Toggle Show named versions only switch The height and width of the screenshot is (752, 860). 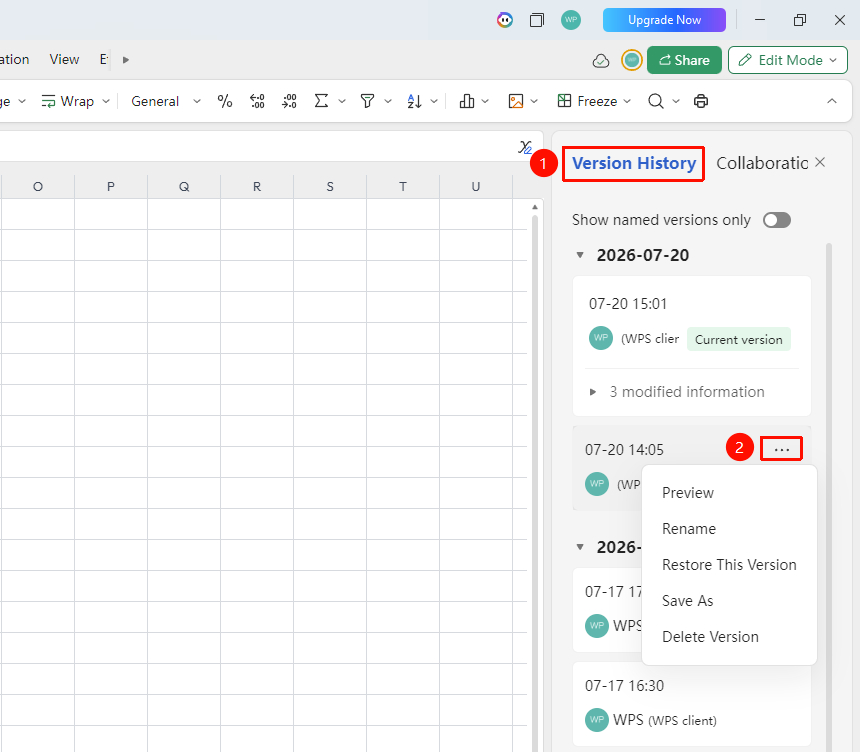pos(777,220)
